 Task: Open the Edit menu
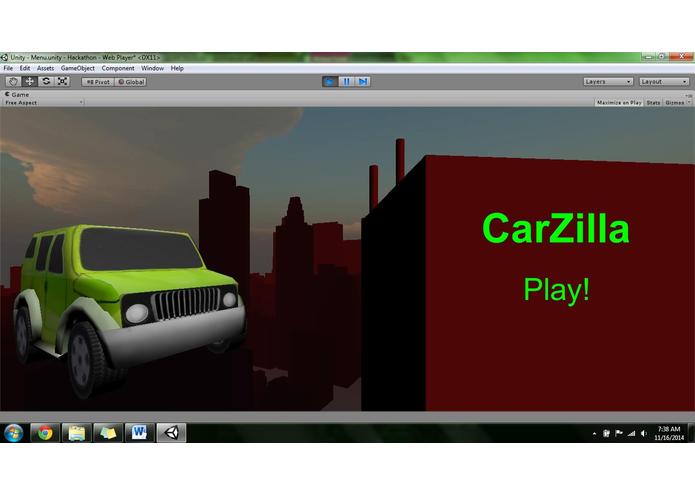pyautogui.click(x=25, y=68)
